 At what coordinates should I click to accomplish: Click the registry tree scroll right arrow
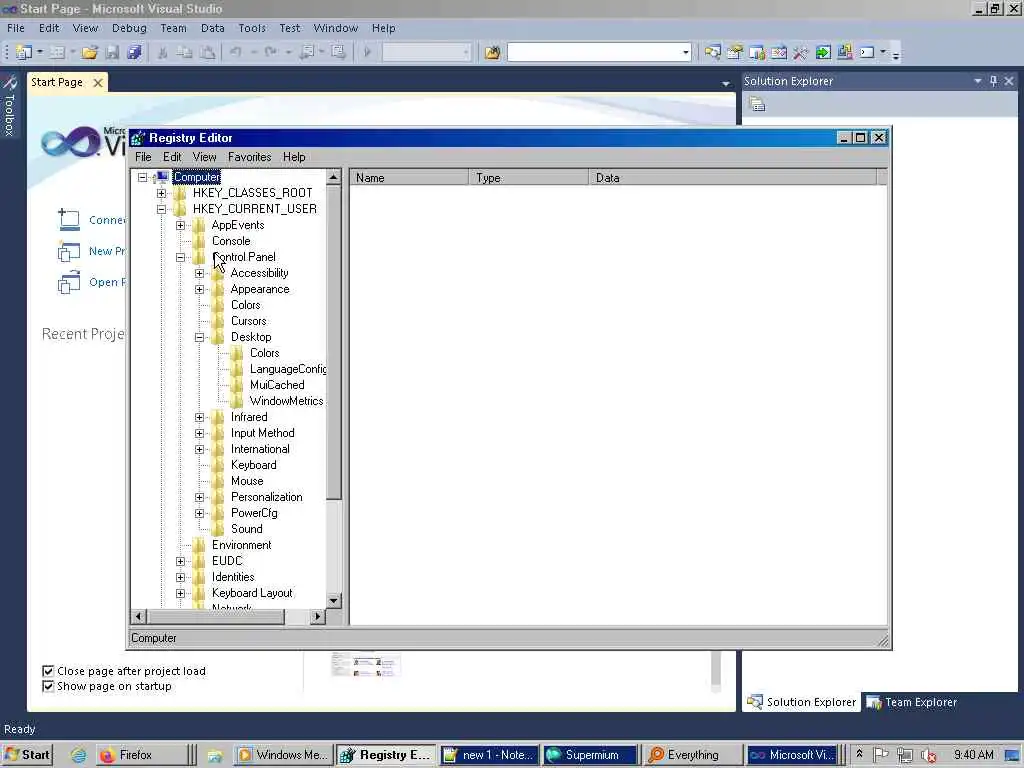[x=317, y=616]
